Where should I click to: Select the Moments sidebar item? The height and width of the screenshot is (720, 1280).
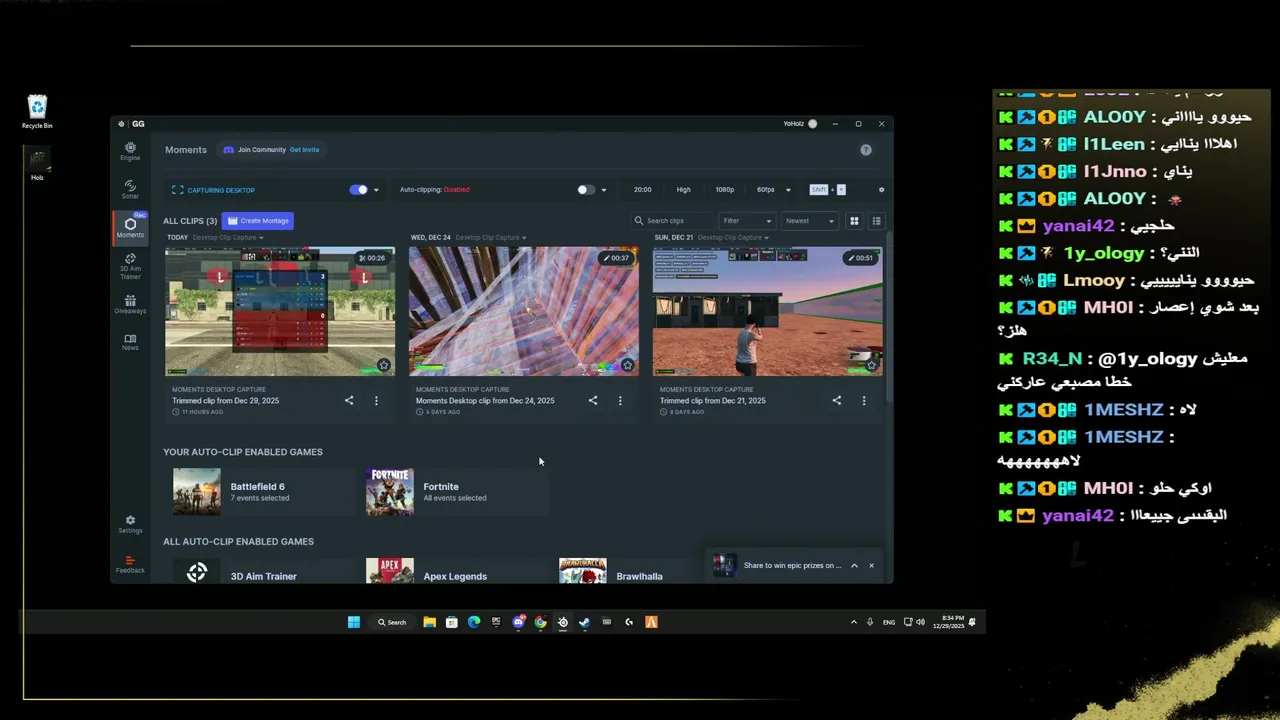(x=130, y=228)
